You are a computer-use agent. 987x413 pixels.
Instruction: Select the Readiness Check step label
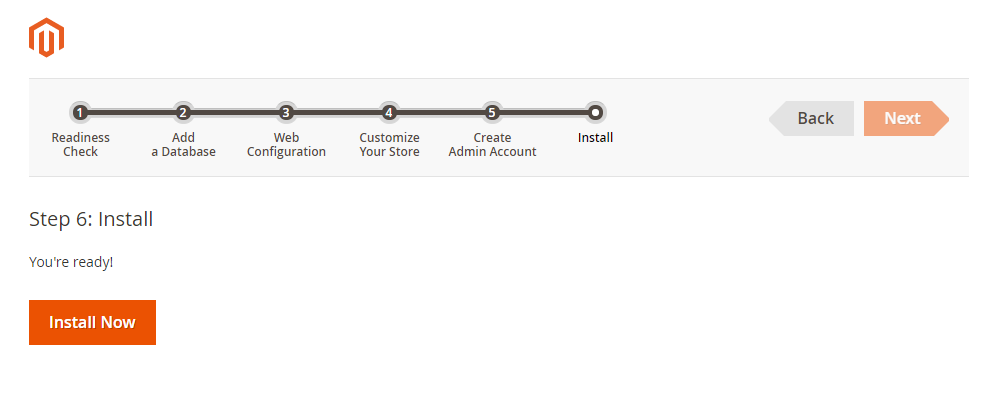point(81,144)
